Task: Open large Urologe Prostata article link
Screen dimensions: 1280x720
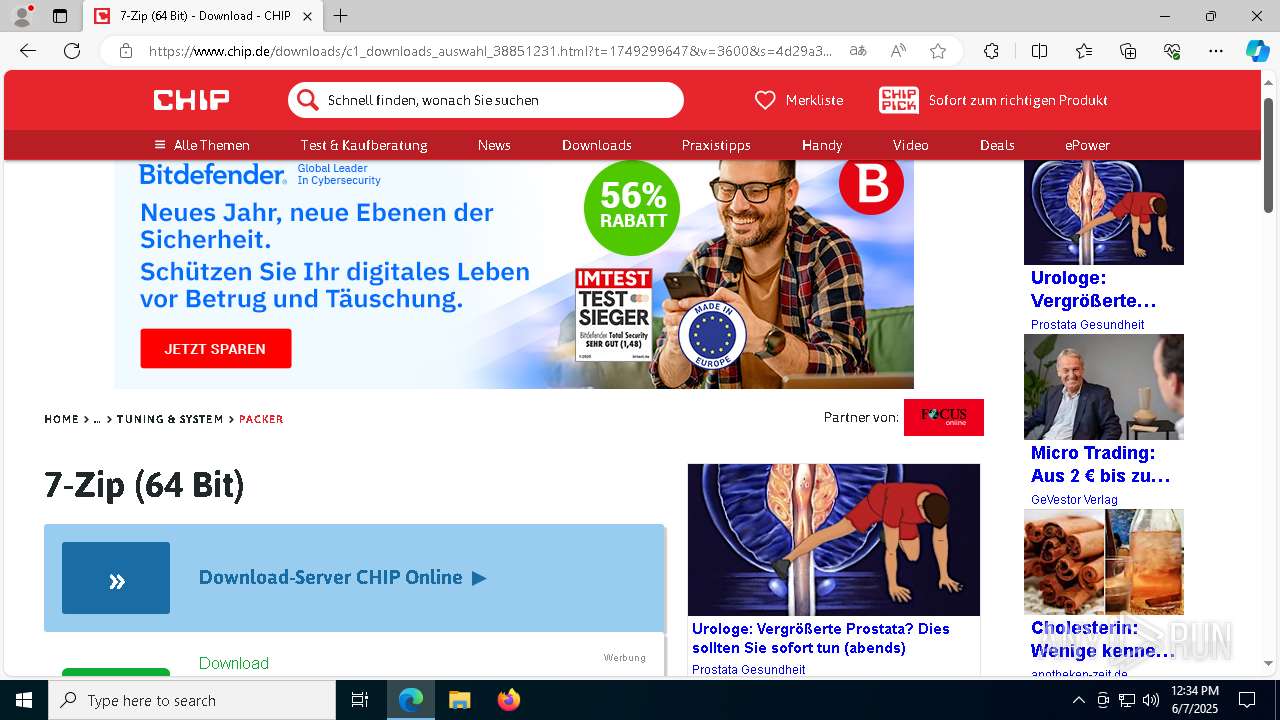Action: 821,638
